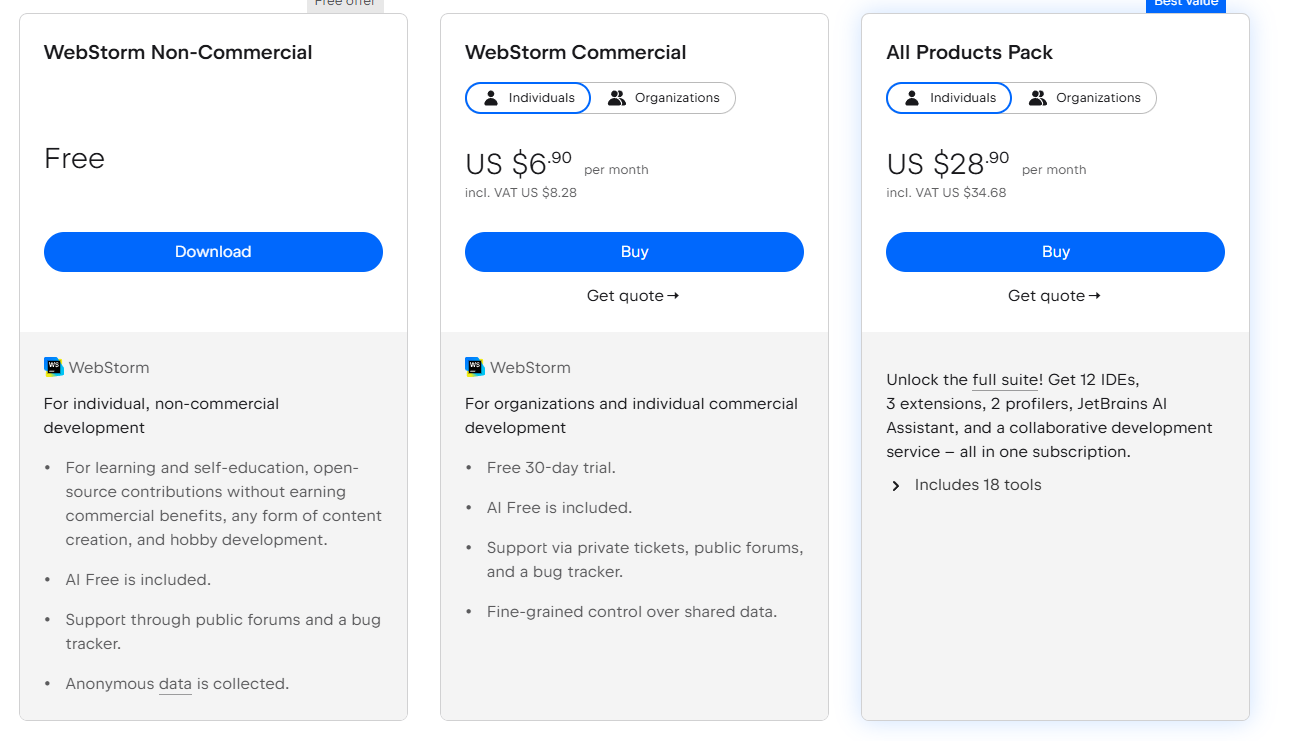Get a quote for WebStorm Commercial

pyautogui.click(x=633, y=296)
